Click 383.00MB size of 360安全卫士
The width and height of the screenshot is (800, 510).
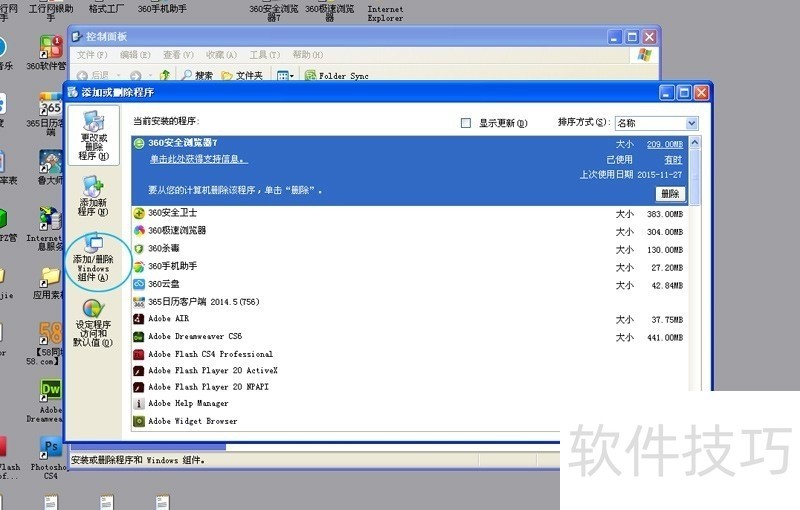(665, 214)
